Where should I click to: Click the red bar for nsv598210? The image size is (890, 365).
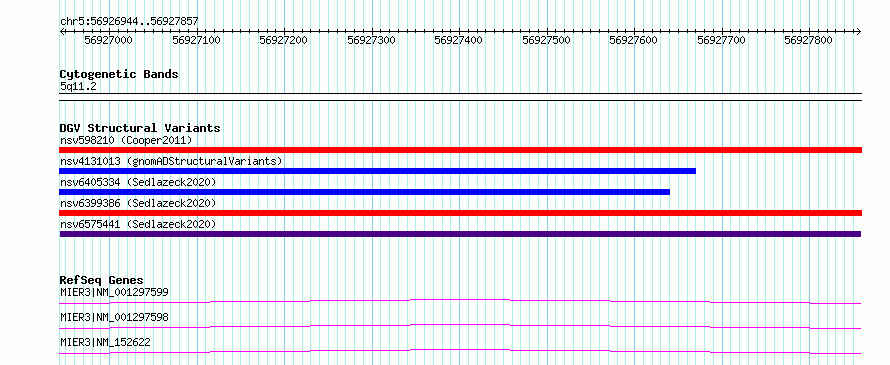[x=461, y=150]
